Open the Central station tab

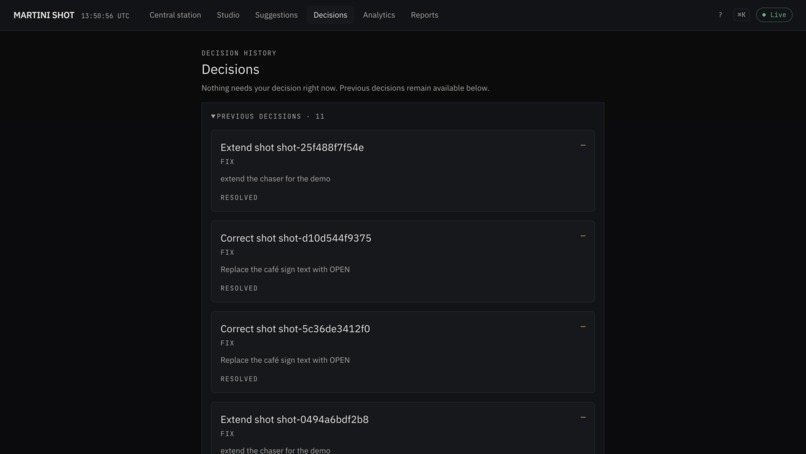point(175,15)
